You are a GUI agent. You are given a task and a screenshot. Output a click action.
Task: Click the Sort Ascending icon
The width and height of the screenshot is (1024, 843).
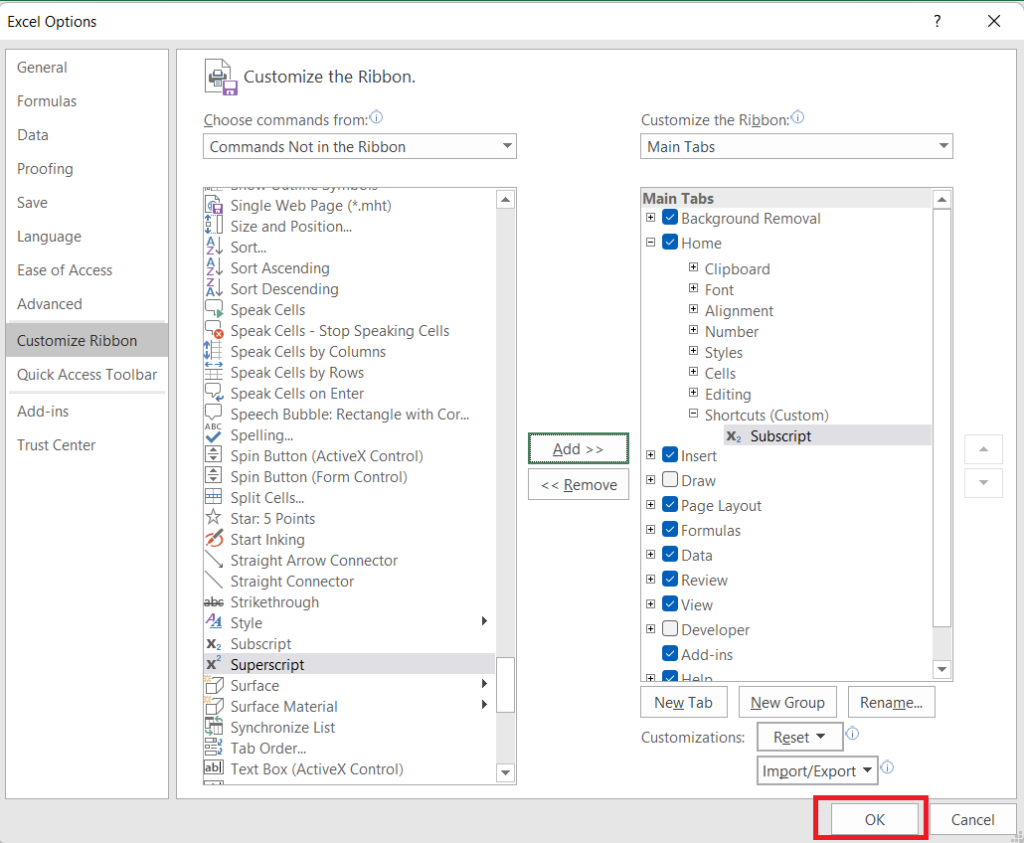pos(214,268)
